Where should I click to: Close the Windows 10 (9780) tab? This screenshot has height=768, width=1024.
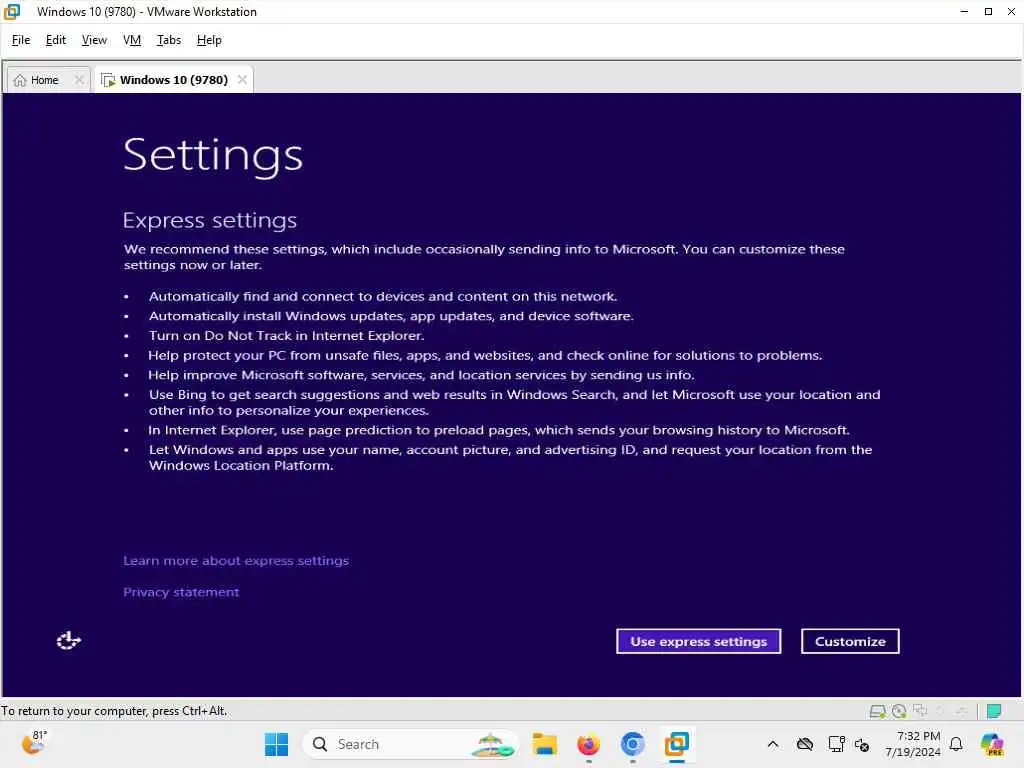[242, 80]
